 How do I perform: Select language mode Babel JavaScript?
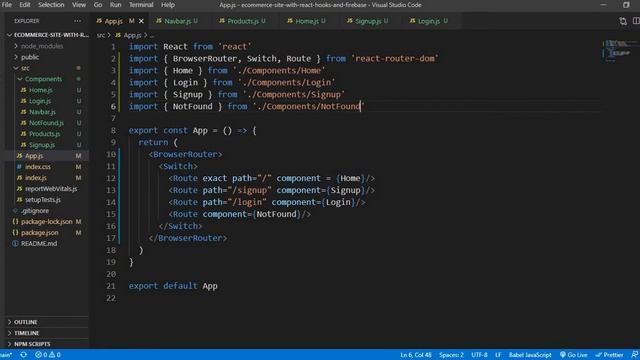[x=530, y=355]
